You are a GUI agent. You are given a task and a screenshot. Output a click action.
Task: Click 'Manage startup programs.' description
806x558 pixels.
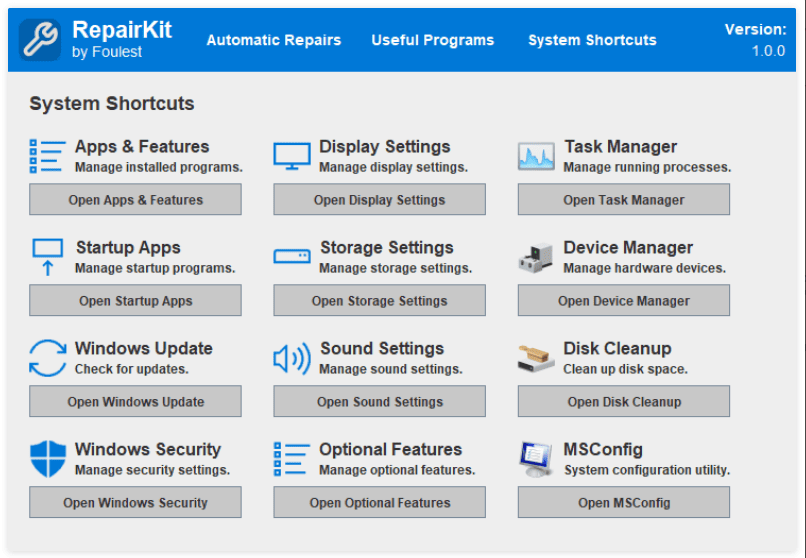pos(155,268)
